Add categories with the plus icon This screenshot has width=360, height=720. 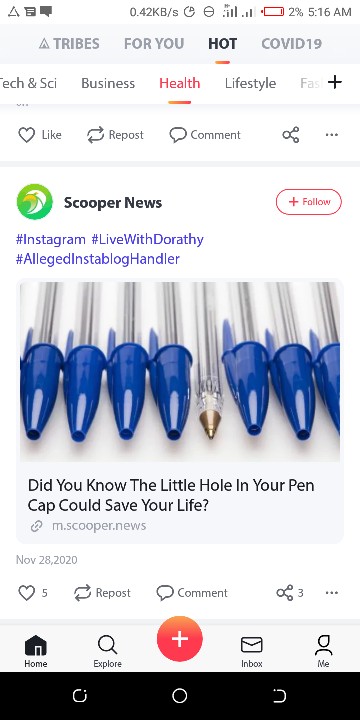[335, 82]
